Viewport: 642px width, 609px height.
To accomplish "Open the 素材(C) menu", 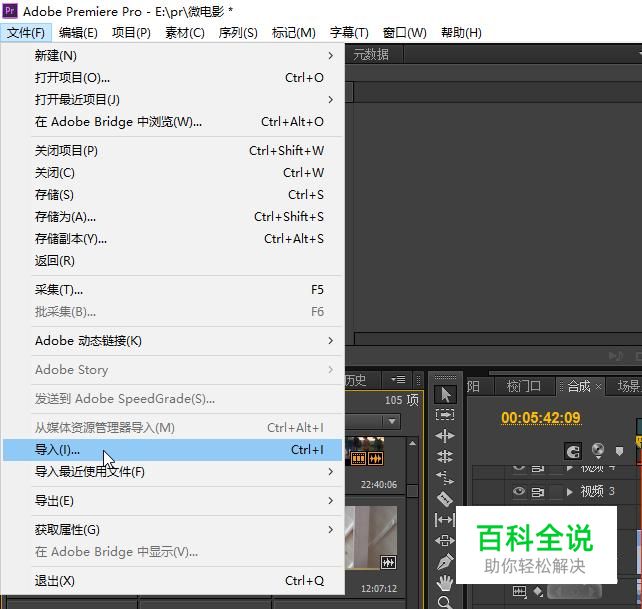I will [185, 33].
